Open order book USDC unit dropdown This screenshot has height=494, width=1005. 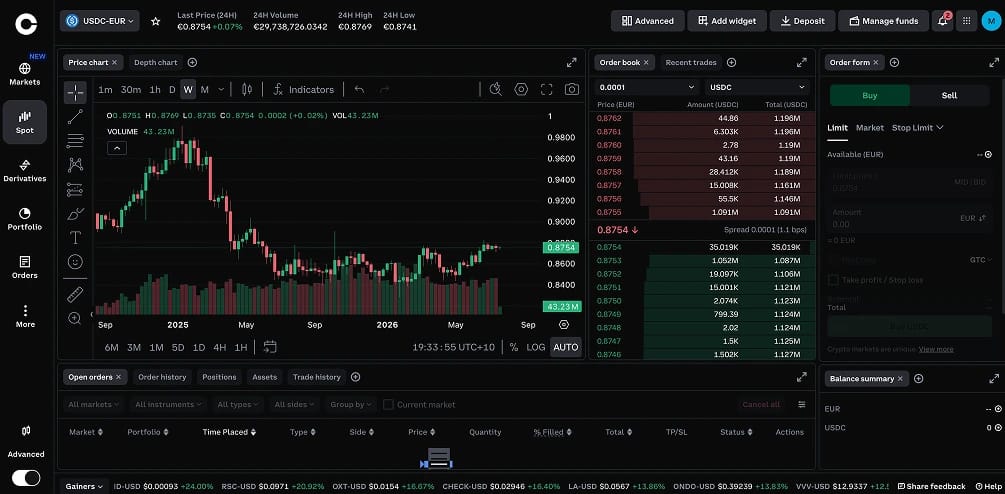[x=758, y=87]
